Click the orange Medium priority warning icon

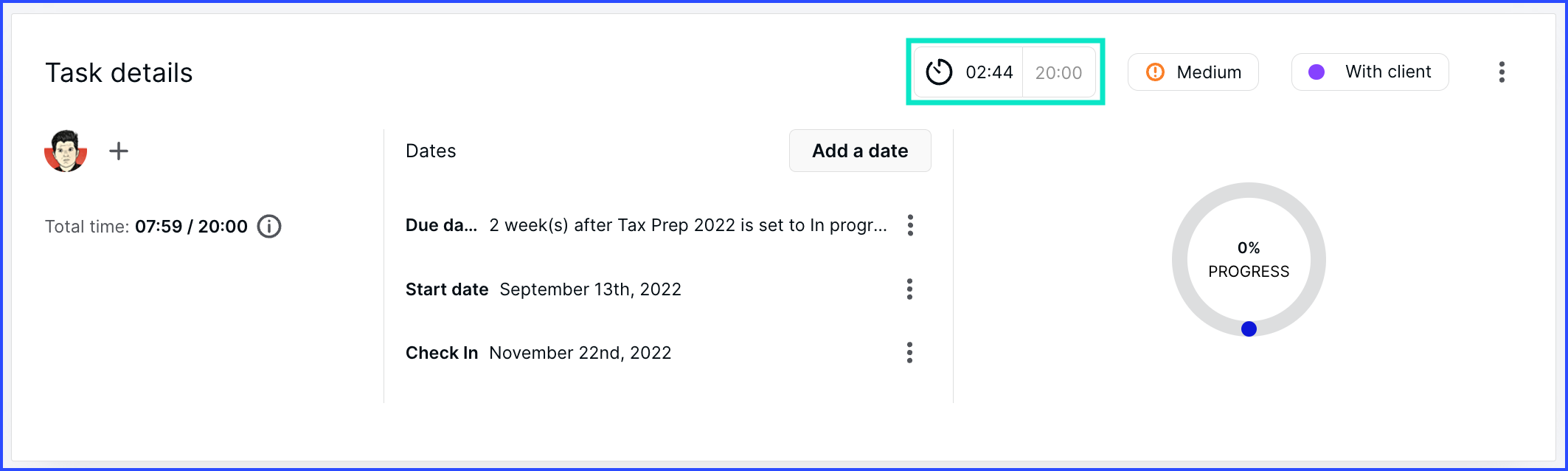[x=1155, y=72]
